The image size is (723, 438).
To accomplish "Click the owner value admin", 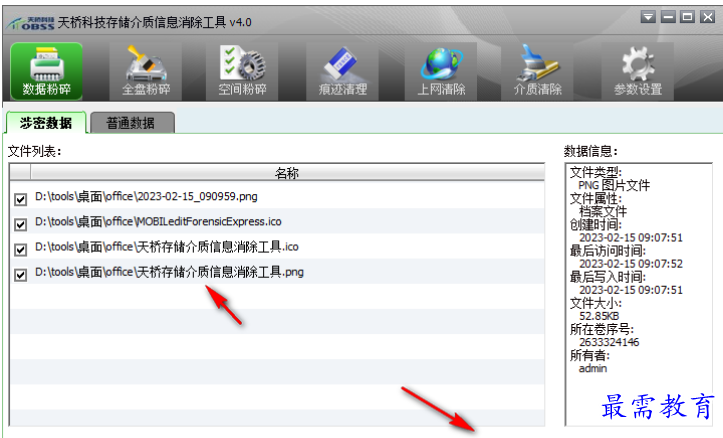I will click(x=593, y=368).
